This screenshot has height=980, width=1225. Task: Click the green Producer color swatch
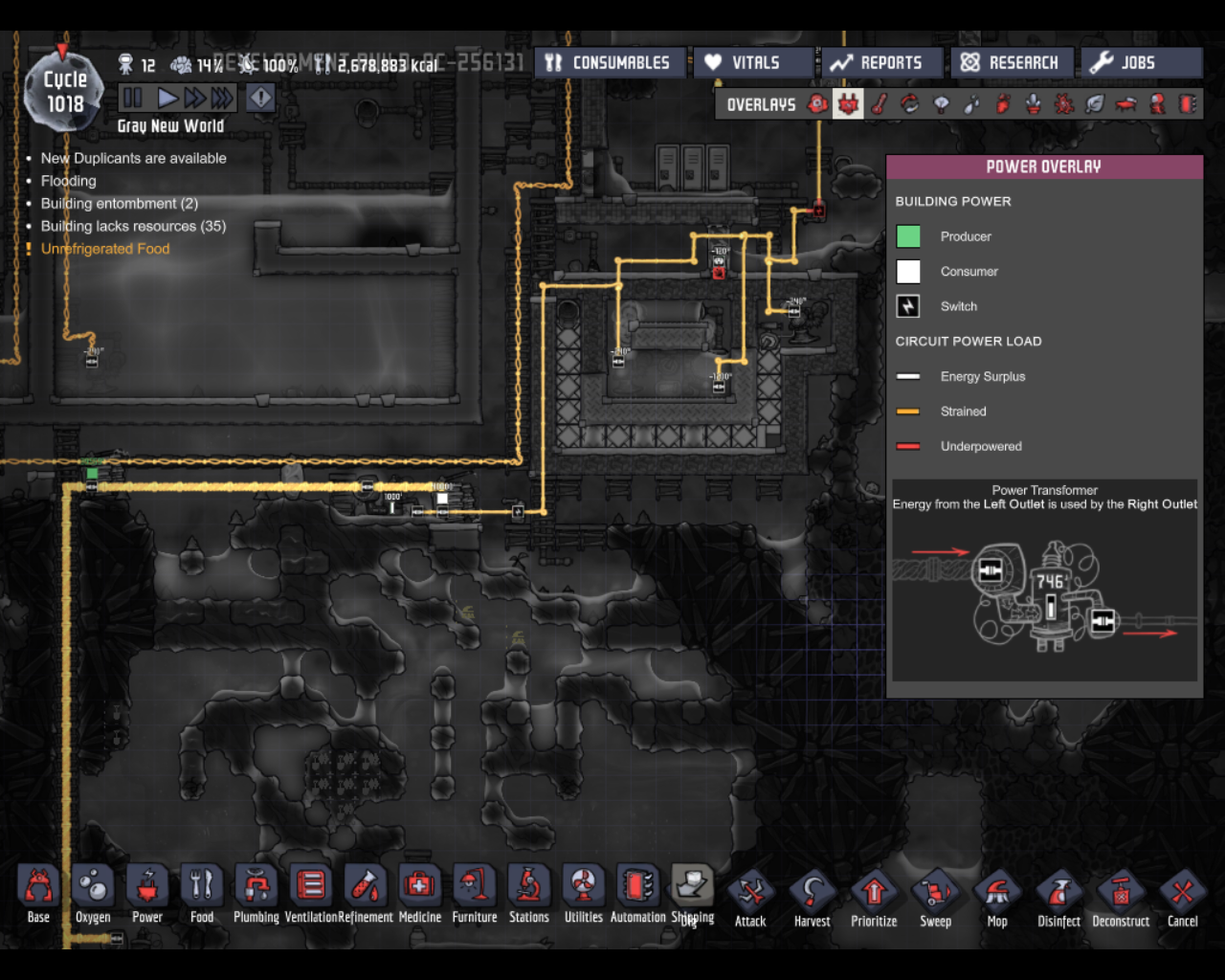908,236
